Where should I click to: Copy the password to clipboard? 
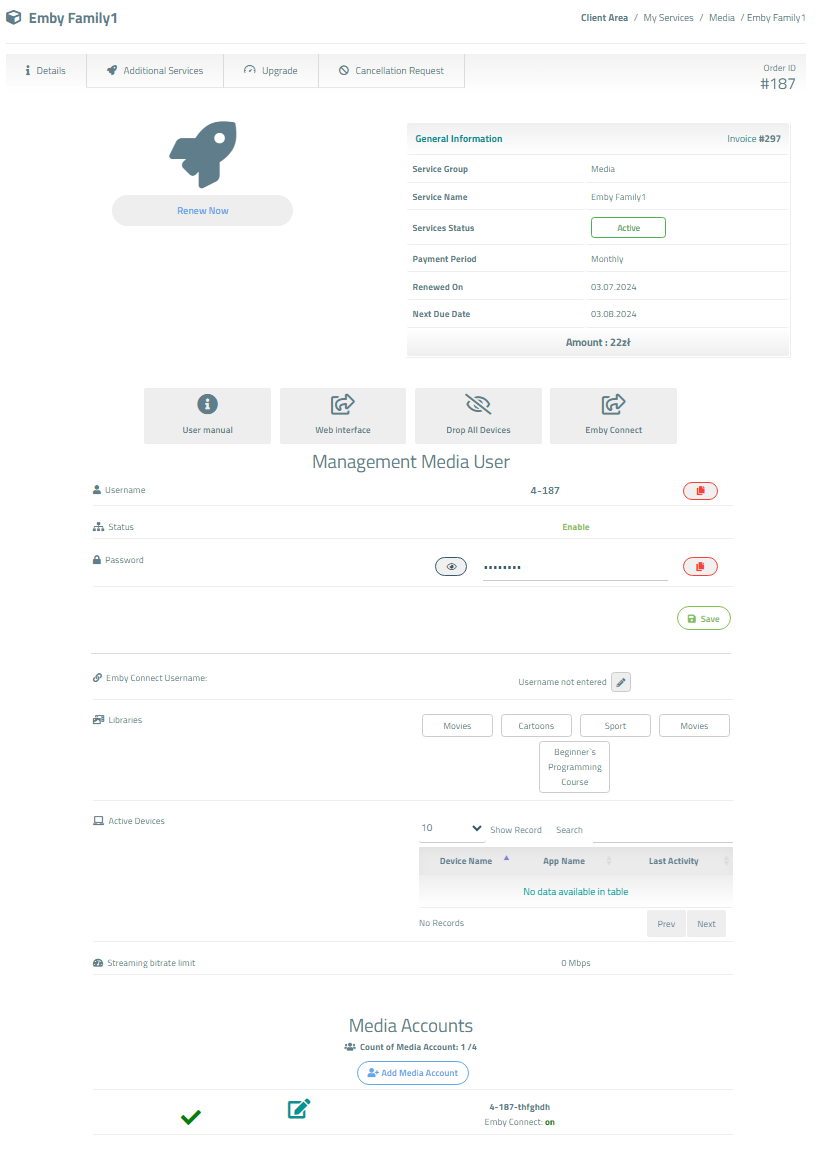tap(700, 567)
